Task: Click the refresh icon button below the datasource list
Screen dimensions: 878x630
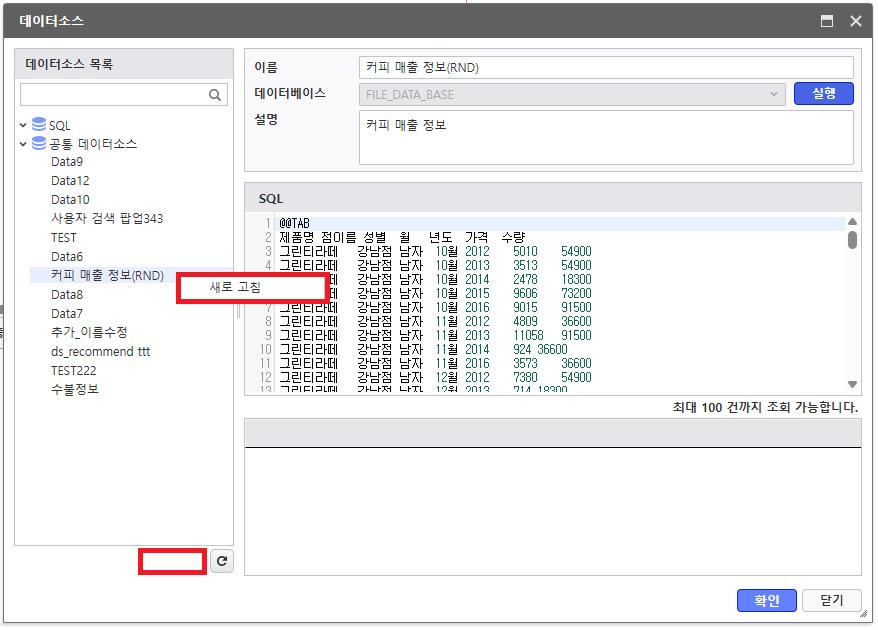Action: tap(222, 562)
